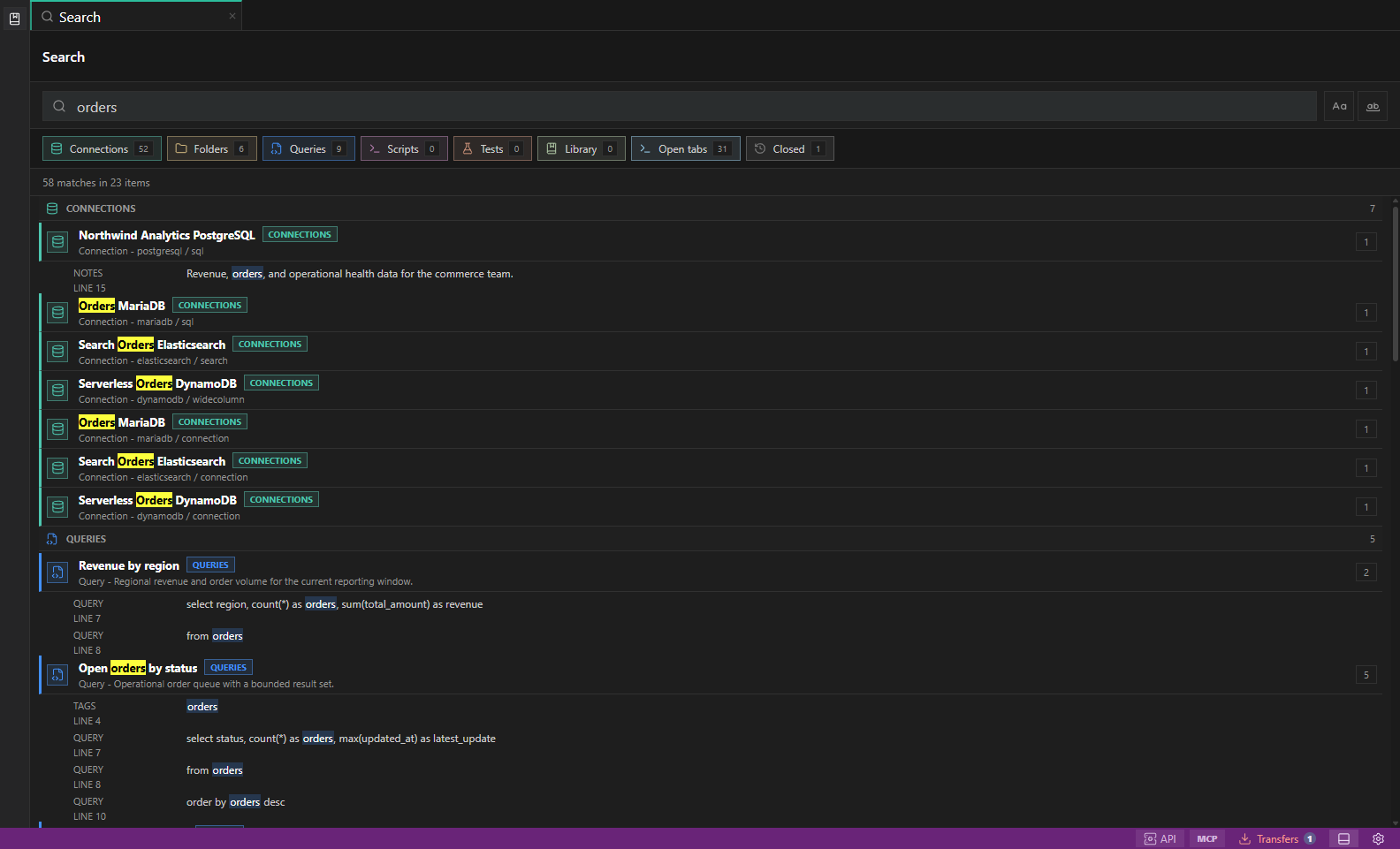Open the library bookmark icon in the left sidebar
The width and height of the screenshot is (1400, 849).
[14, 19]
